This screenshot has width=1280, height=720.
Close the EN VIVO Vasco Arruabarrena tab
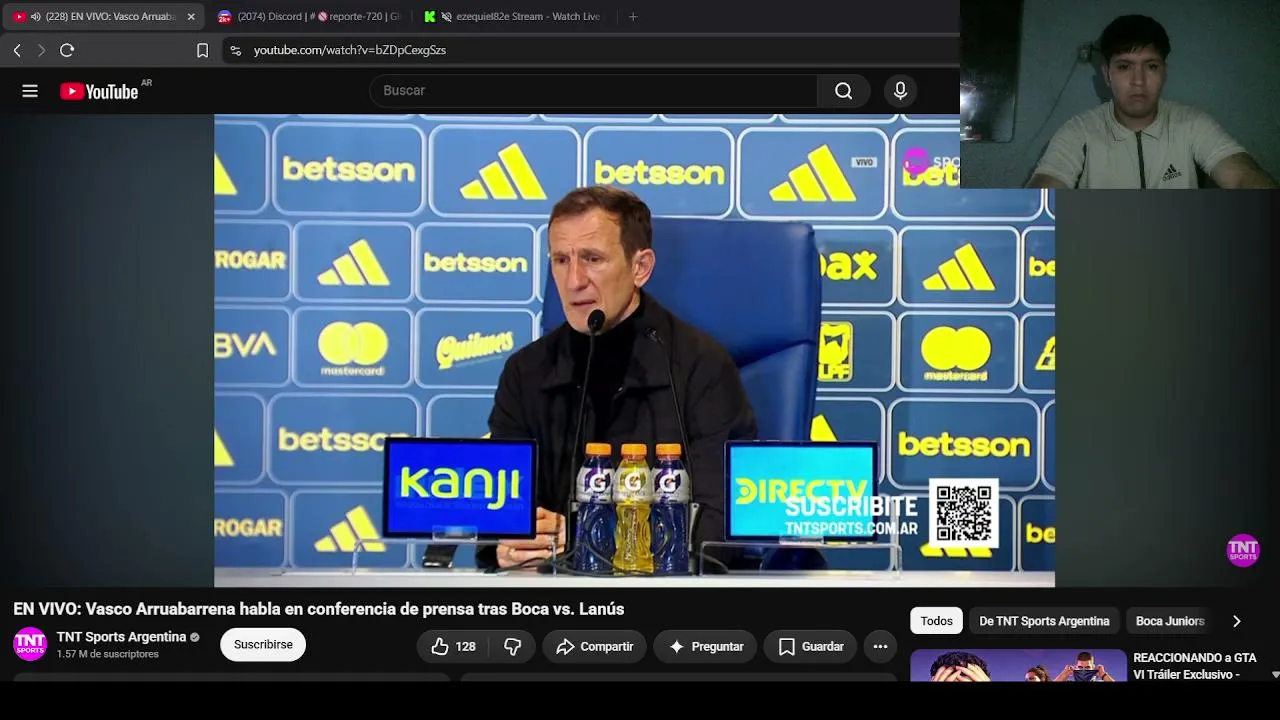(191, 16)
